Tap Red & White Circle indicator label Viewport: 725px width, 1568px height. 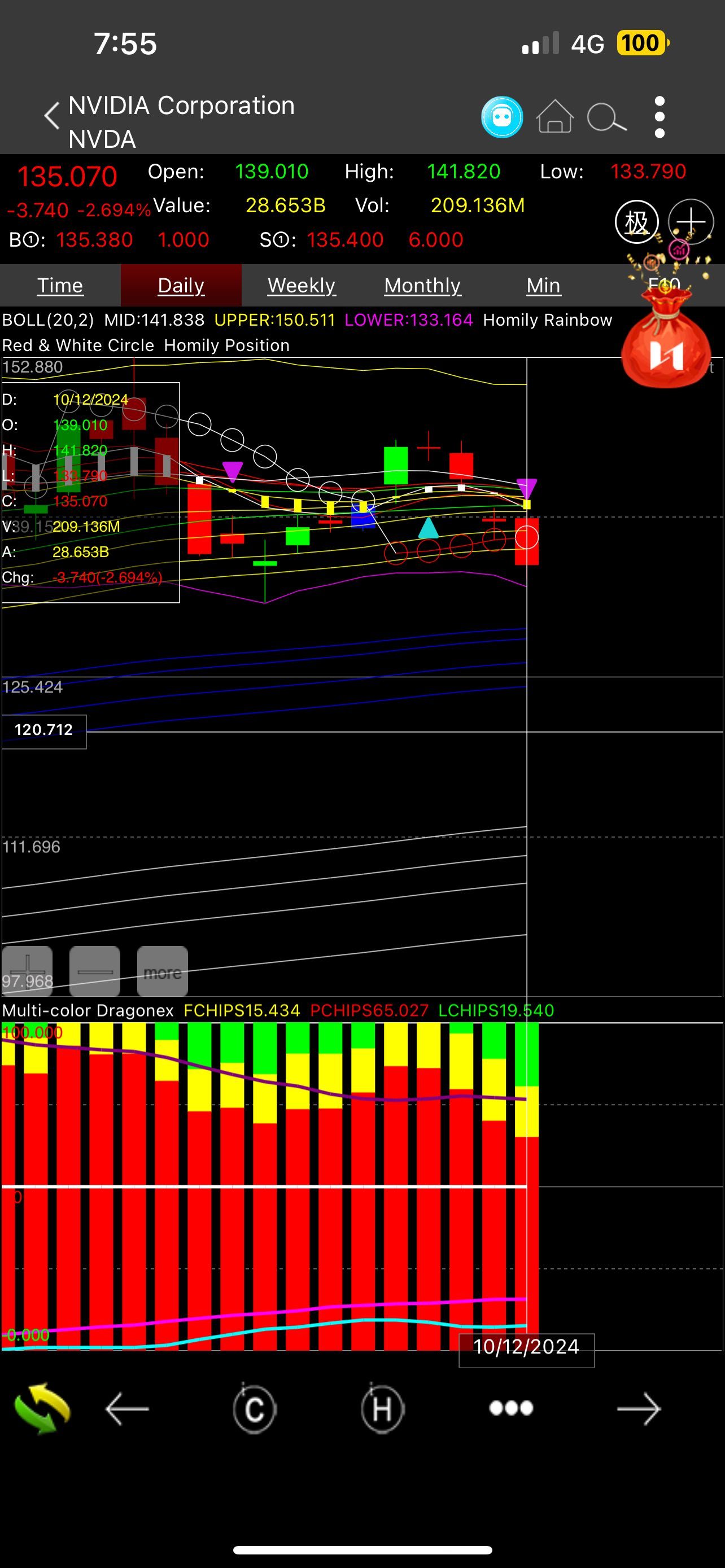pyautogui.click(x=78, y=346)
